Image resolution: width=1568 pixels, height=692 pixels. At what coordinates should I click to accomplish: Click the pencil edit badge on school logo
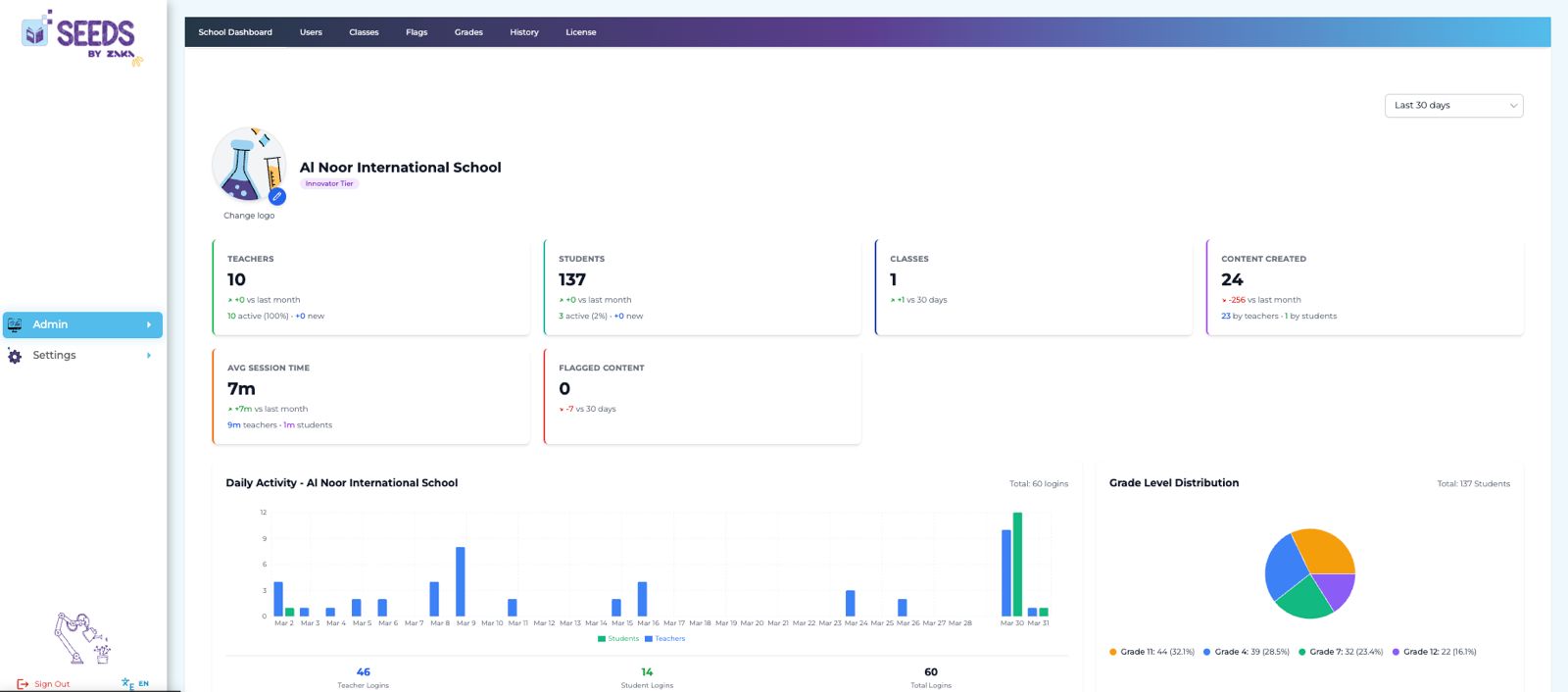pos(277,196)
